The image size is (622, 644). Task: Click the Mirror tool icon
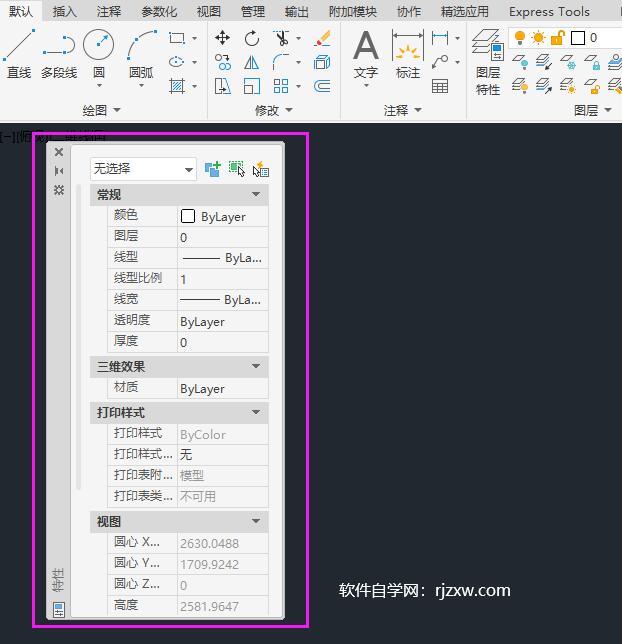click(x=251, y=62)
